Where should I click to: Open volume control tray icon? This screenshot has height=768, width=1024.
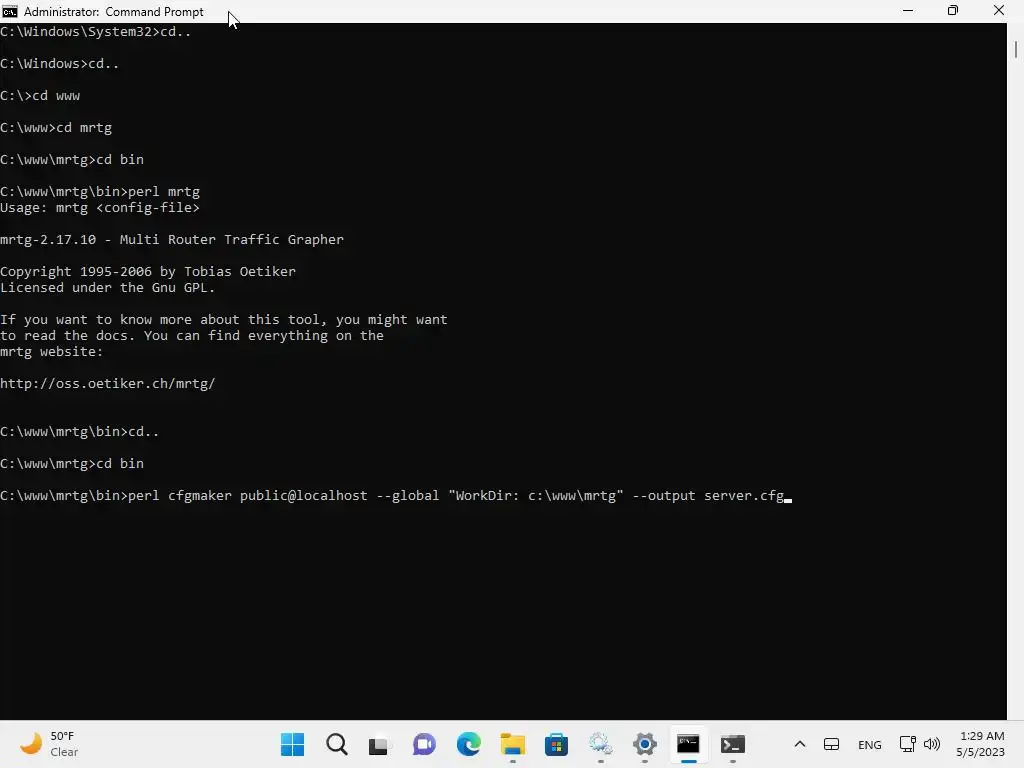[932, 744]
